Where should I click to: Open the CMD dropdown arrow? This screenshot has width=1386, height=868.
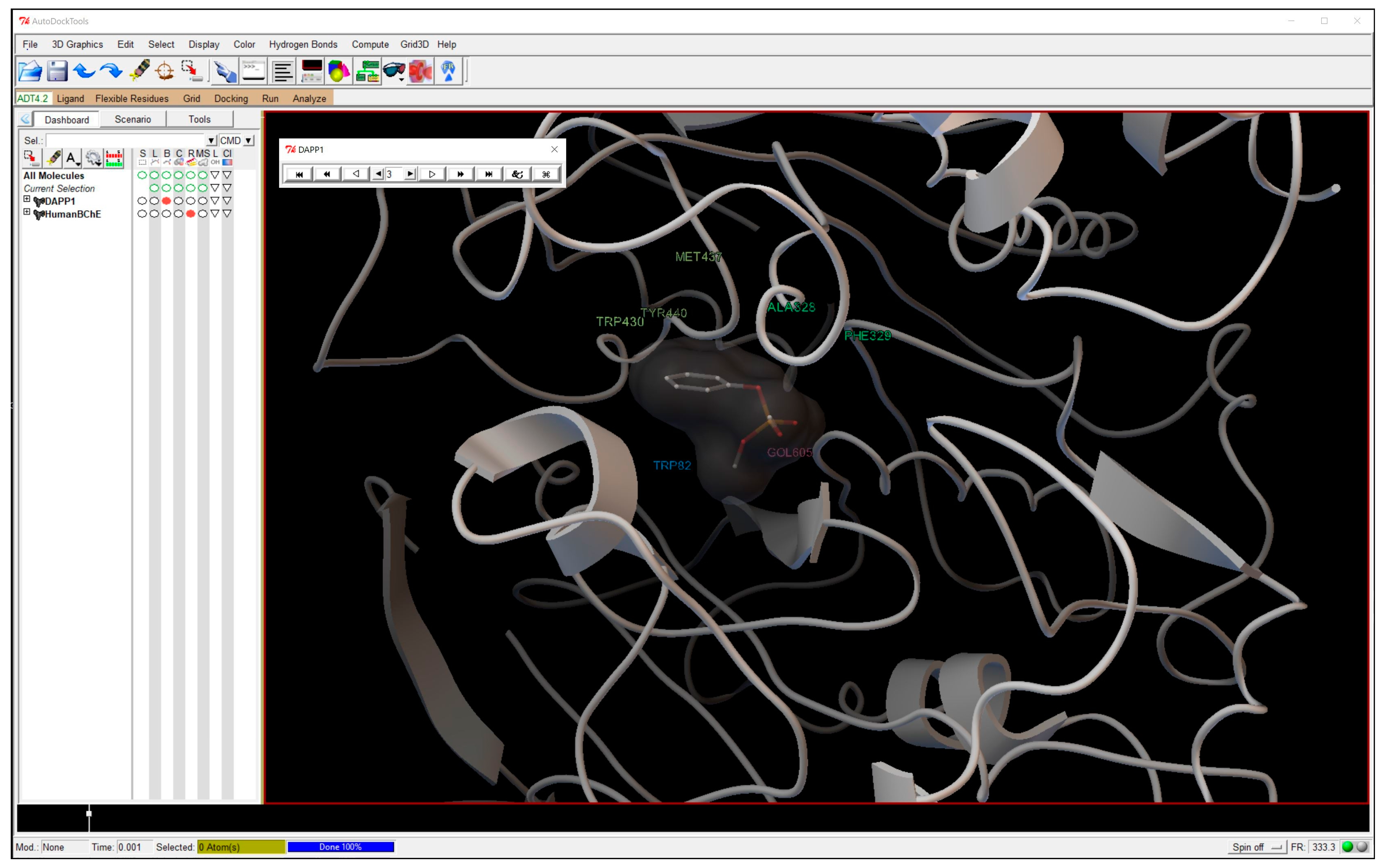click(248, 141)
